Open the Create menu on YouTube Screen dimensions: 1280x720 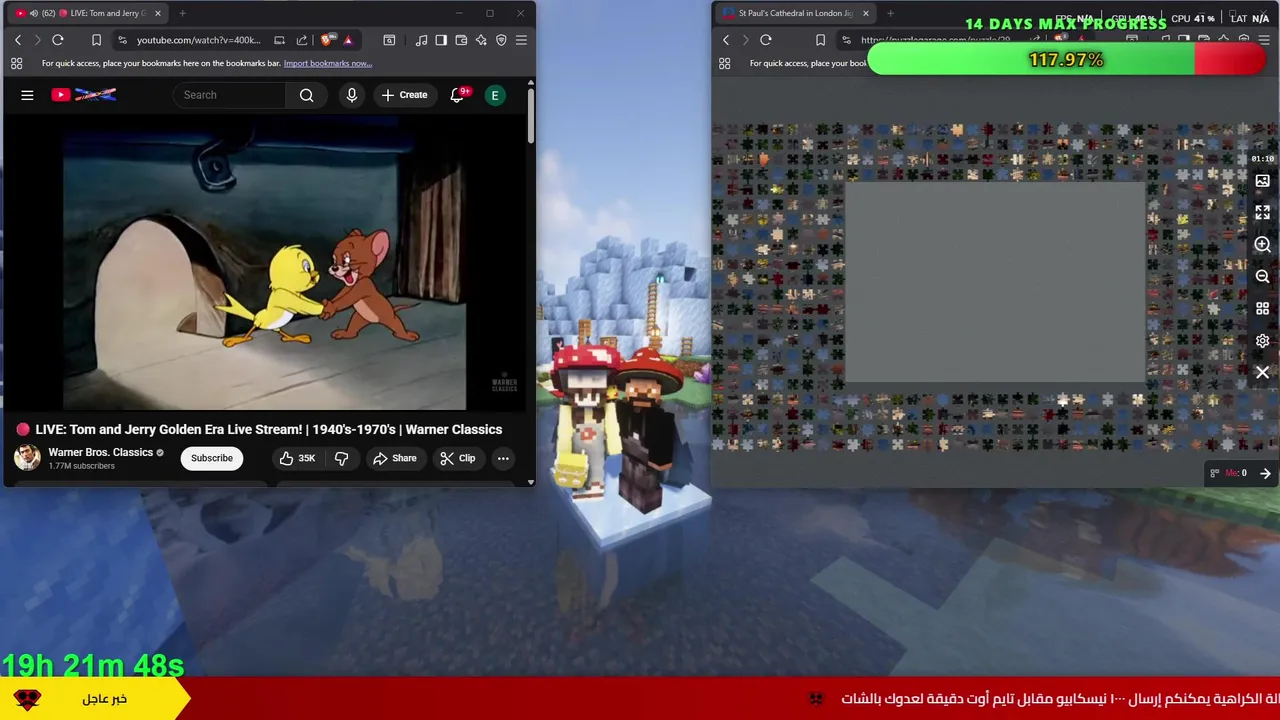pyautogui.click(x=404, y=95)
